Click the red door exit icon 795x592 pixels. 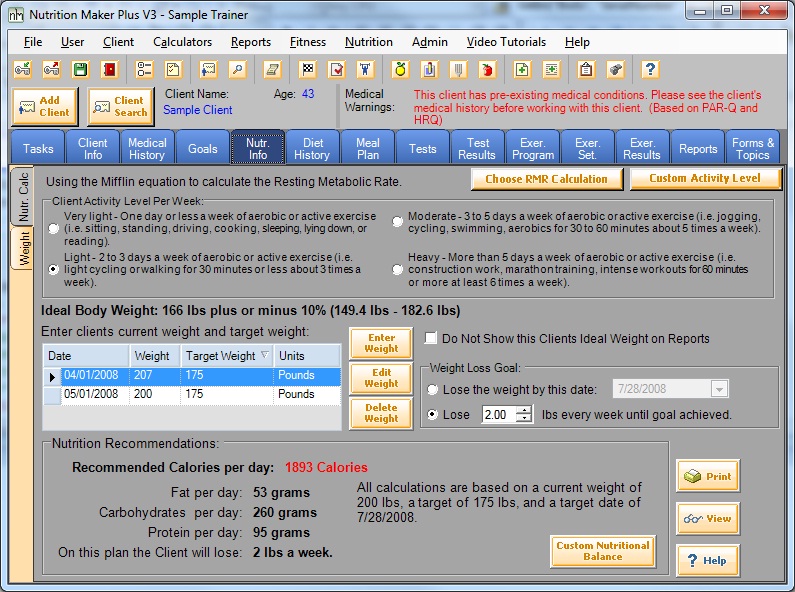(110, 69)
